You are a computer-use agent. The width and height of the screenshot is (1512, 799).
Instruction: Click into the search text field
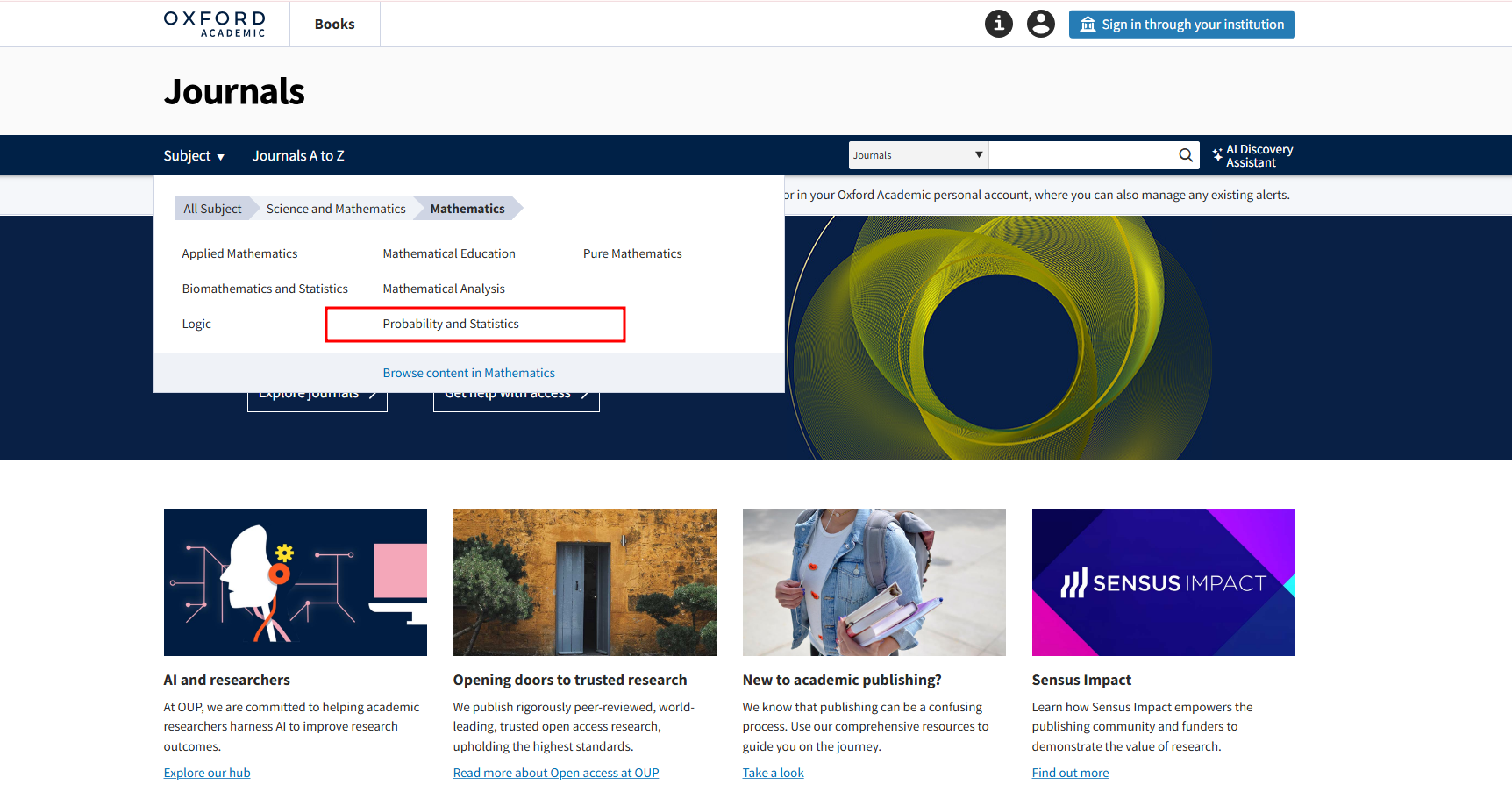click(1082, 155)
